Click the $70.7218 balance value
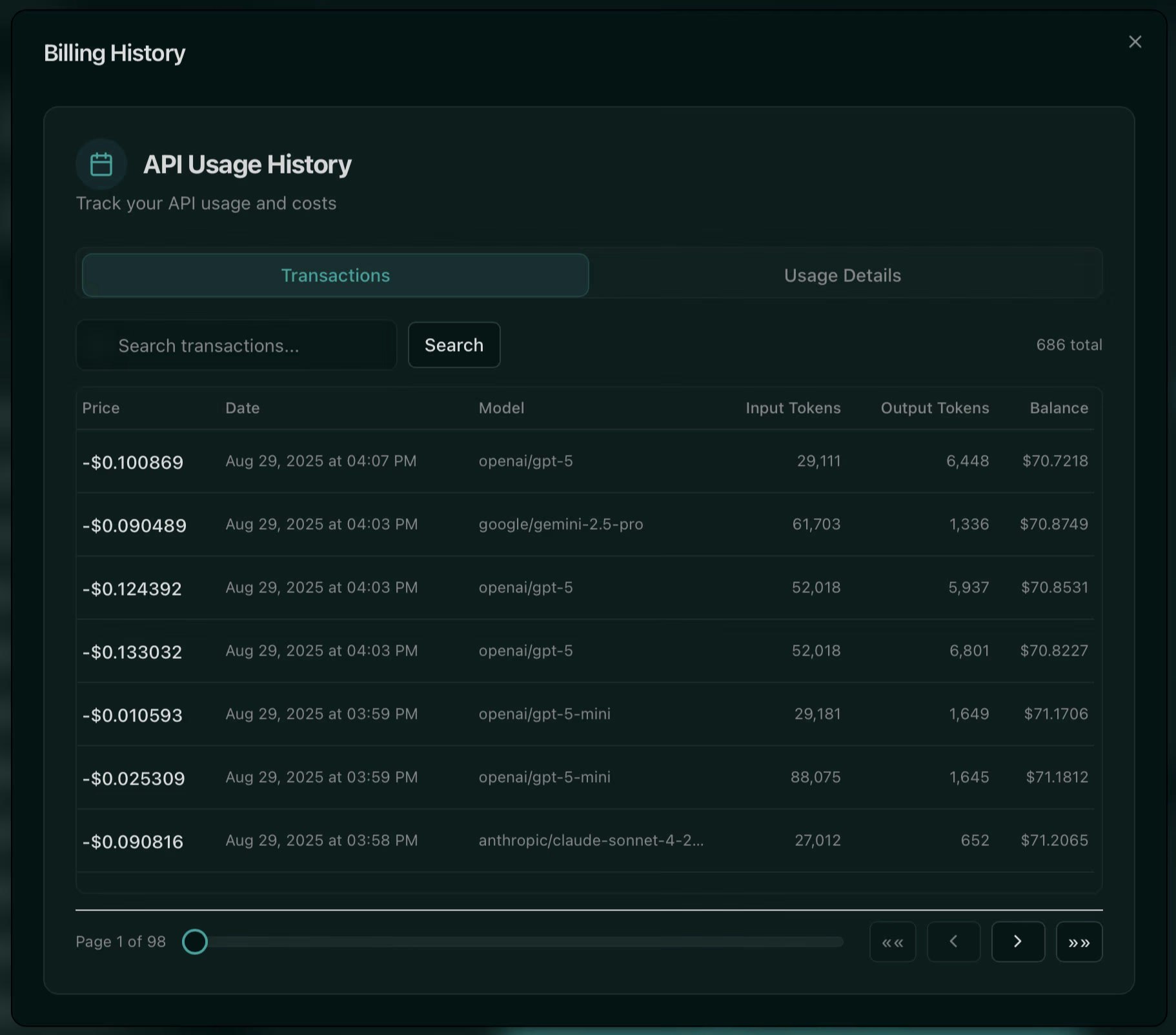Image resolution: width=1176 pixels, height=1035 pixels. (x=1055, y=461)
